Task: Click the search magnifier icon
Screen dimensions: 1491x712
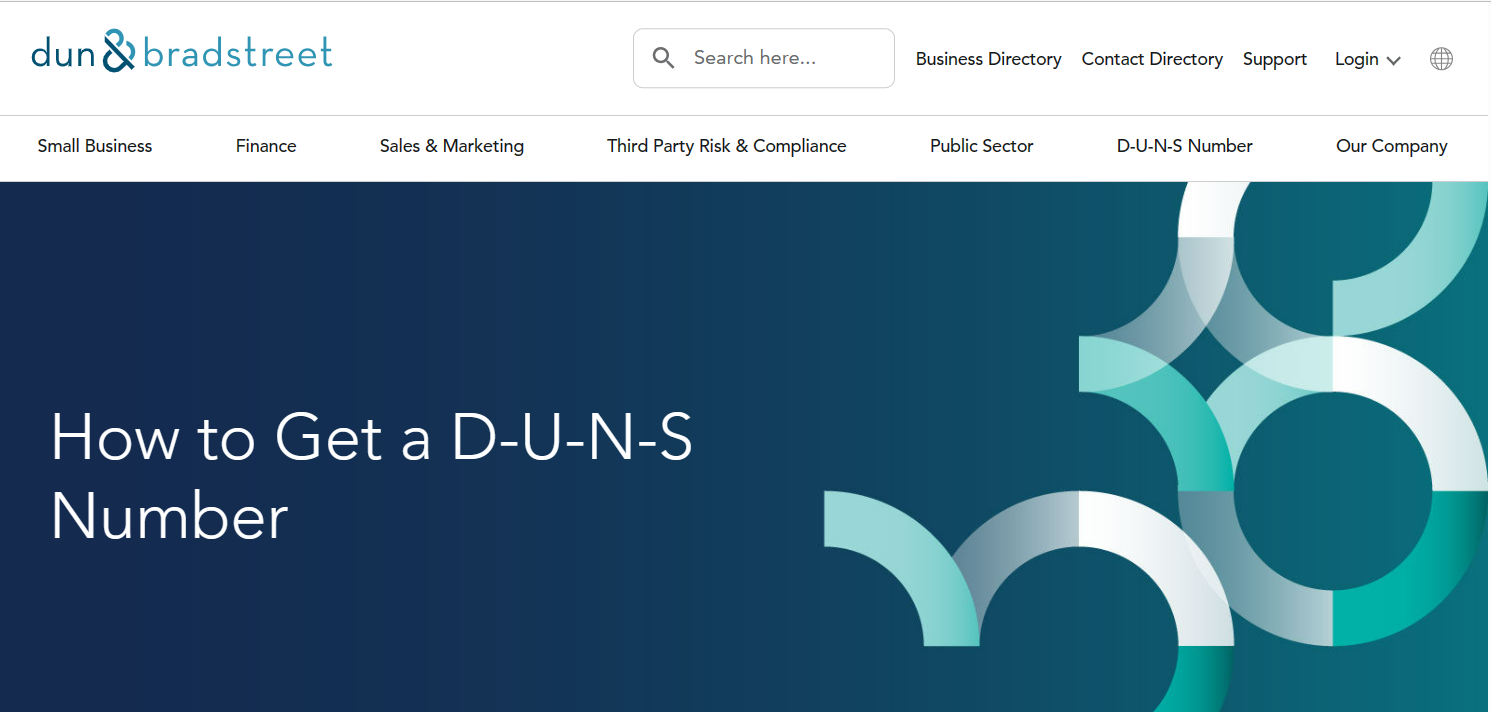Action: point(663,57)
